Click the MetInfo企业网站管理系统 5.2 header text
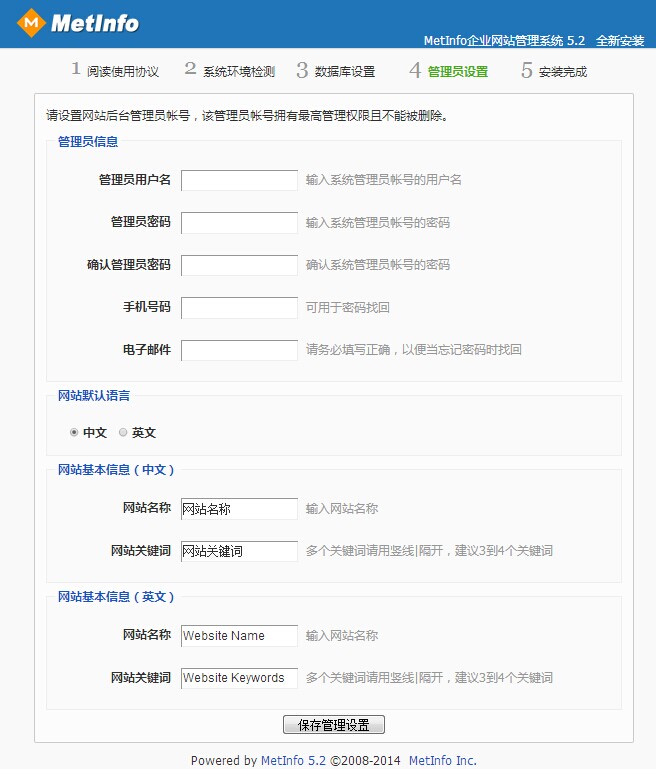 pyautogui.click(x=505, y=40)
